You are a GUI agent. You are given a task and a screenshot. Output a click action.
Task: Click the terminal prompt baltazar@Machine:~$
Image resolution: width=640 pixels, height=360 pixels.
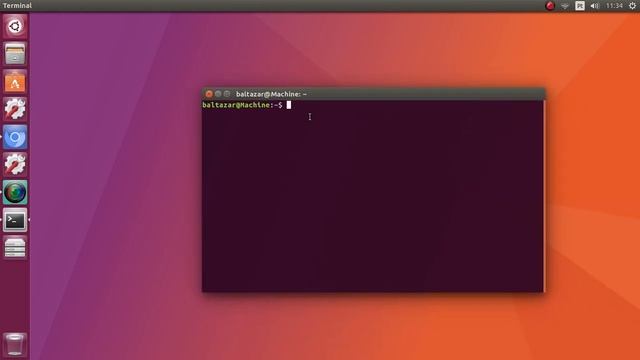tap(242, 105)
